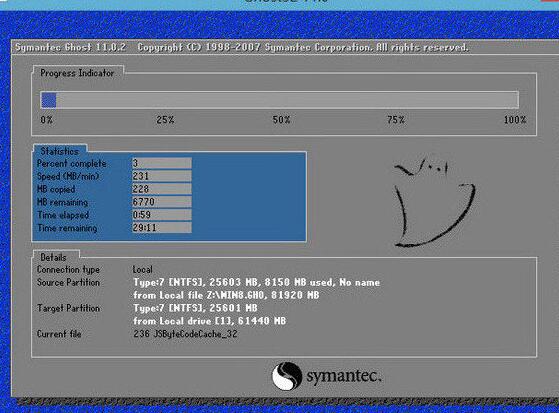Click the Local connection type value

pyautogui.click(x=143, y=270)
